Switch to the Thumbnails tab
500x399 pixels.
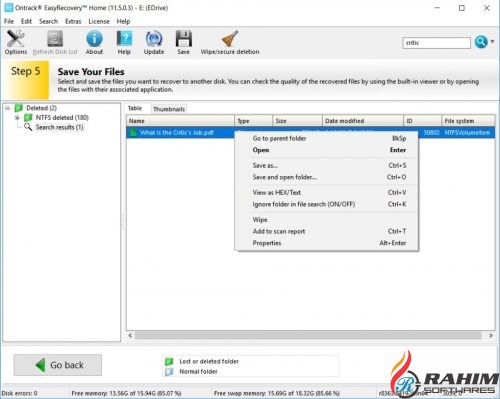tap(169, 109)
